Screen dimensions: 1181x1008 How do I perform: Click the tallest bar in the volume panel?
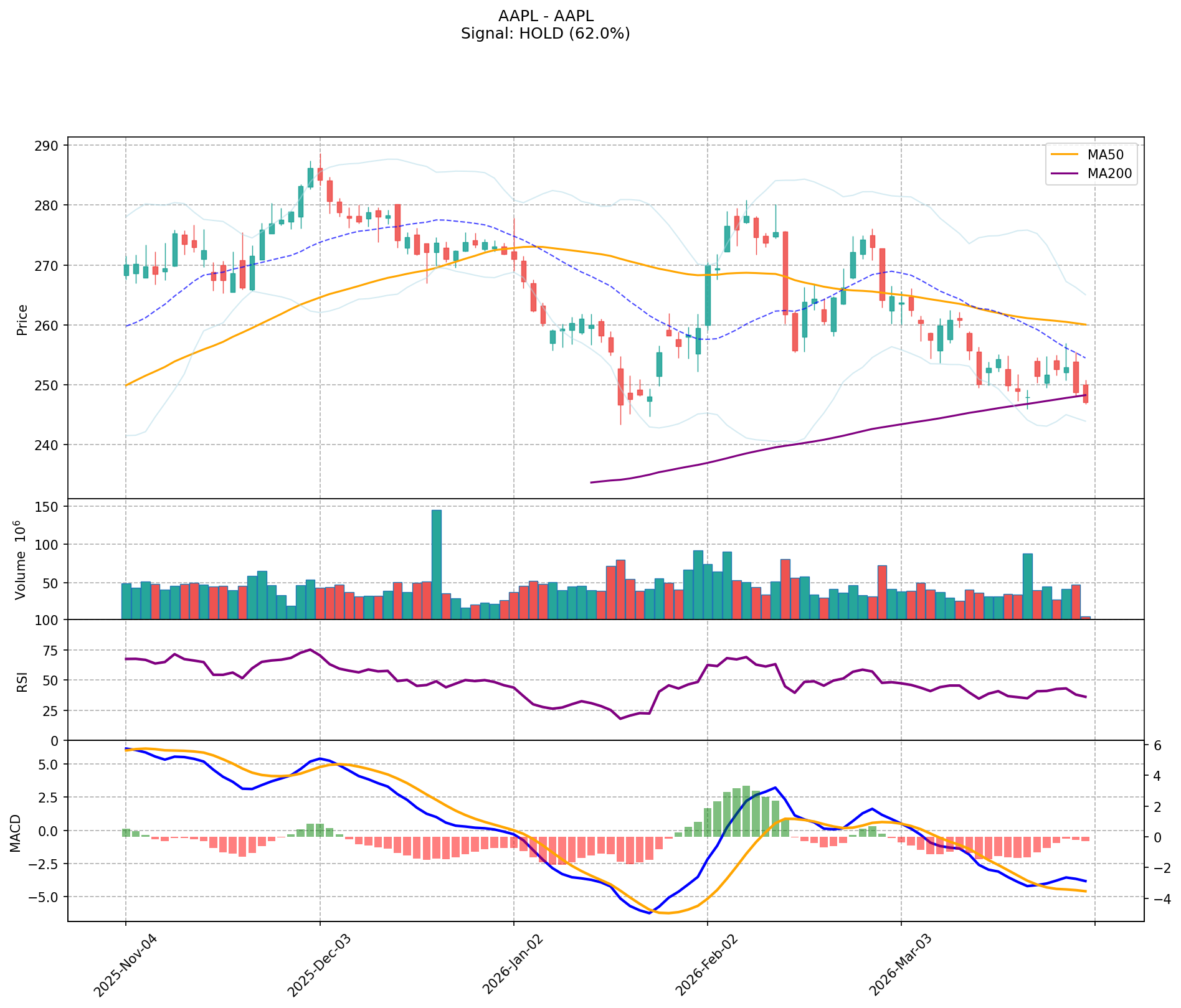[x=437, y=564]
